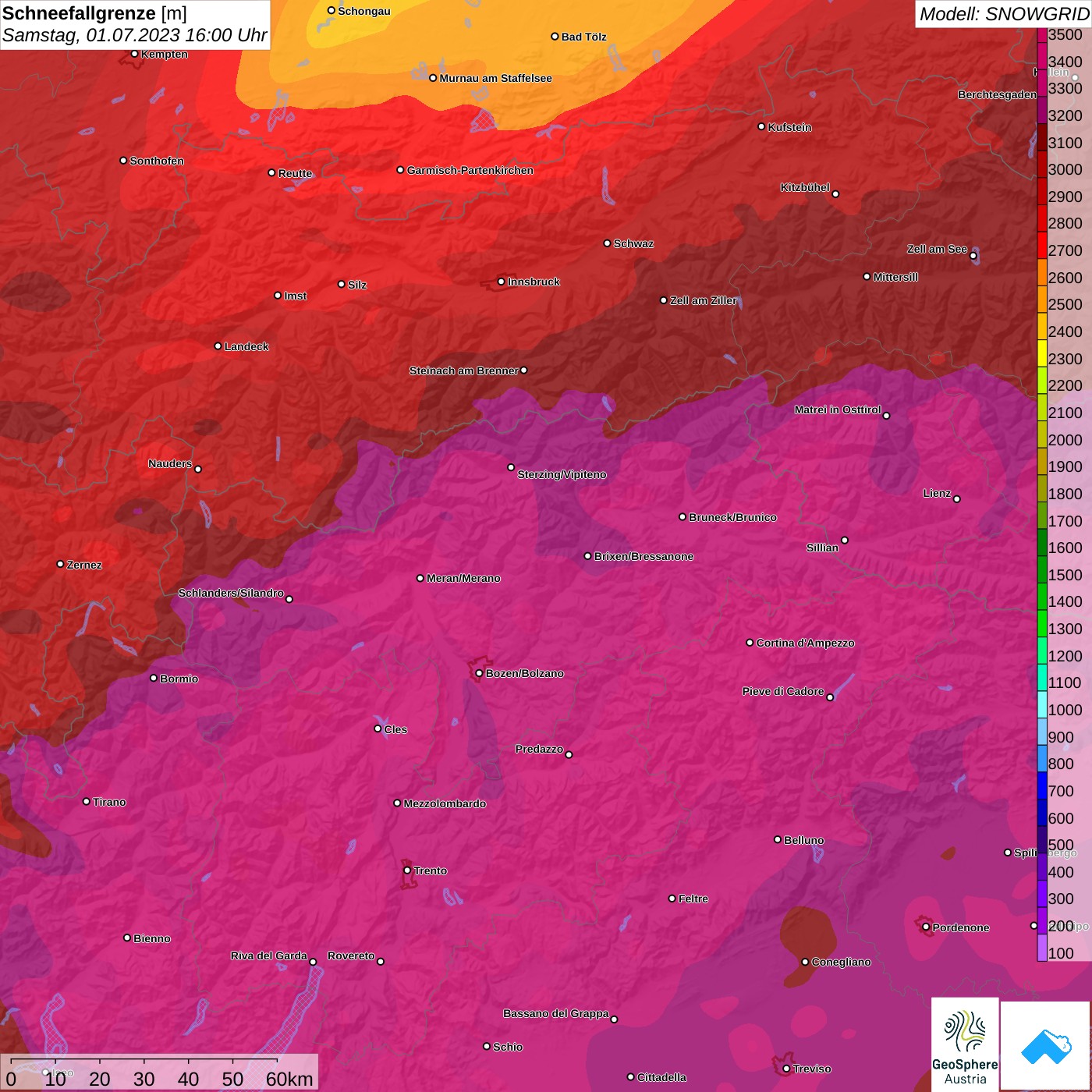Click the Bormio city marker dot
The height and width of the screenshot is (1092, 1092).
tap(154, 678)
